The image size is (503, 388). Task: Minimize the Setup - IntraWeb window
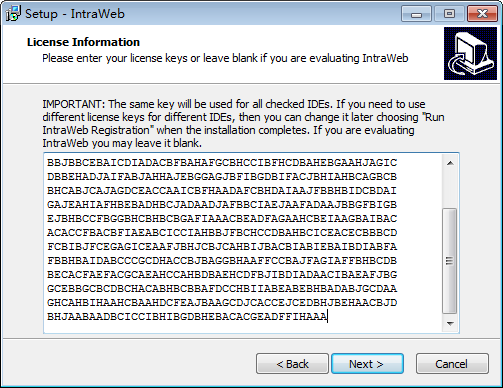pos(416,14)
